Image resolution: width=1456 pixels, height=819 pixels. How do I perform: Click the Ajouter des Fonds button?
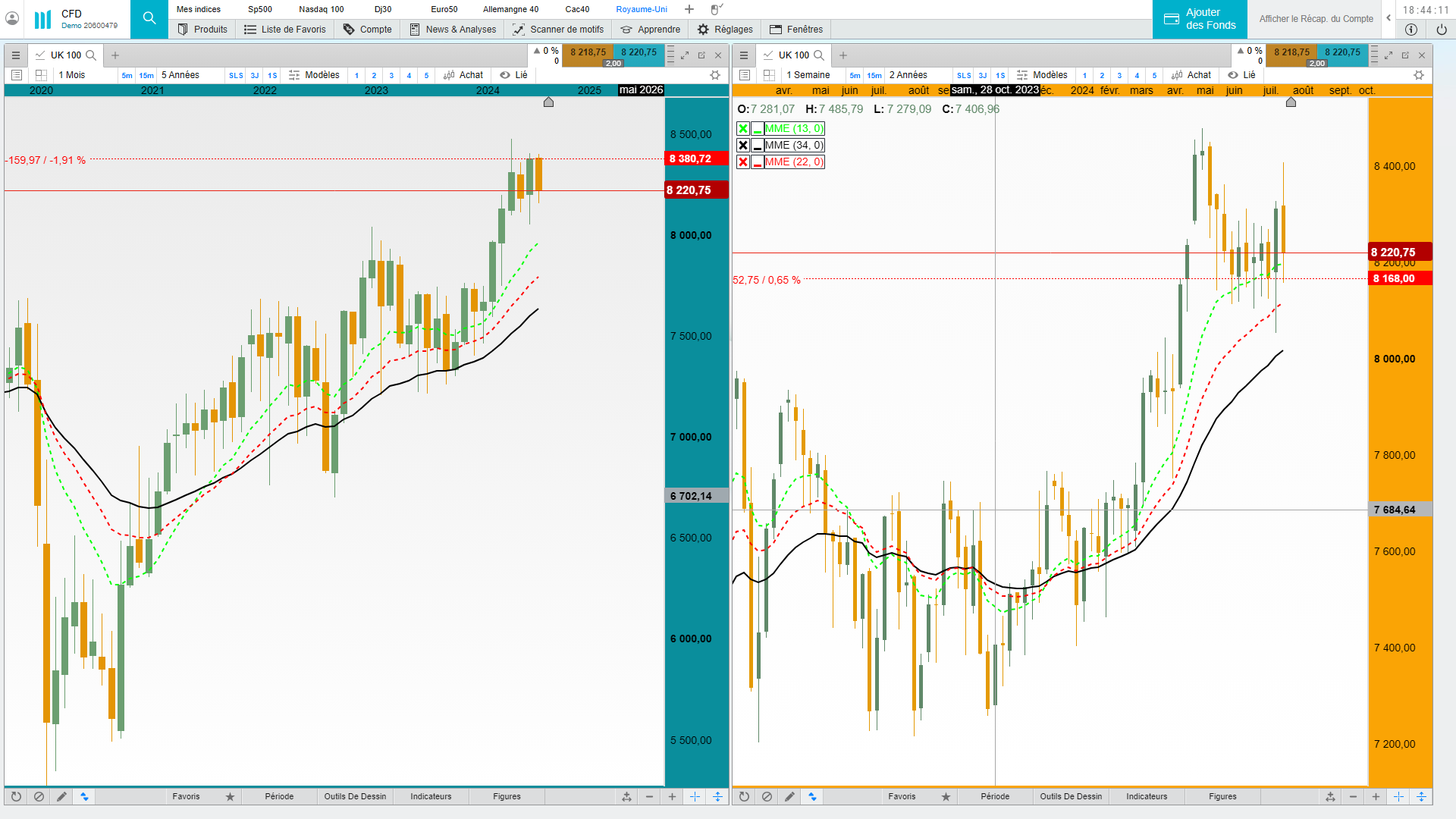point(1200,19)
